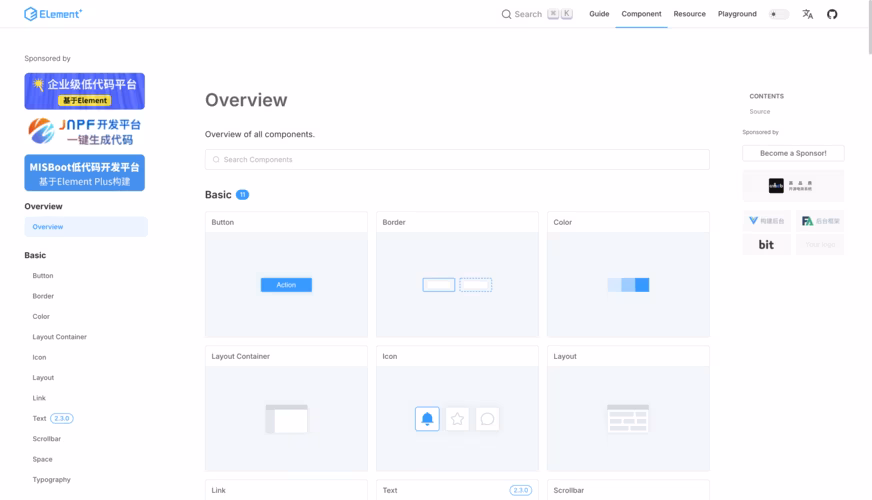This screenshot has height=500, width=872.
Task: Click the Basic count badge 11
Action: (x=242, y=195)
